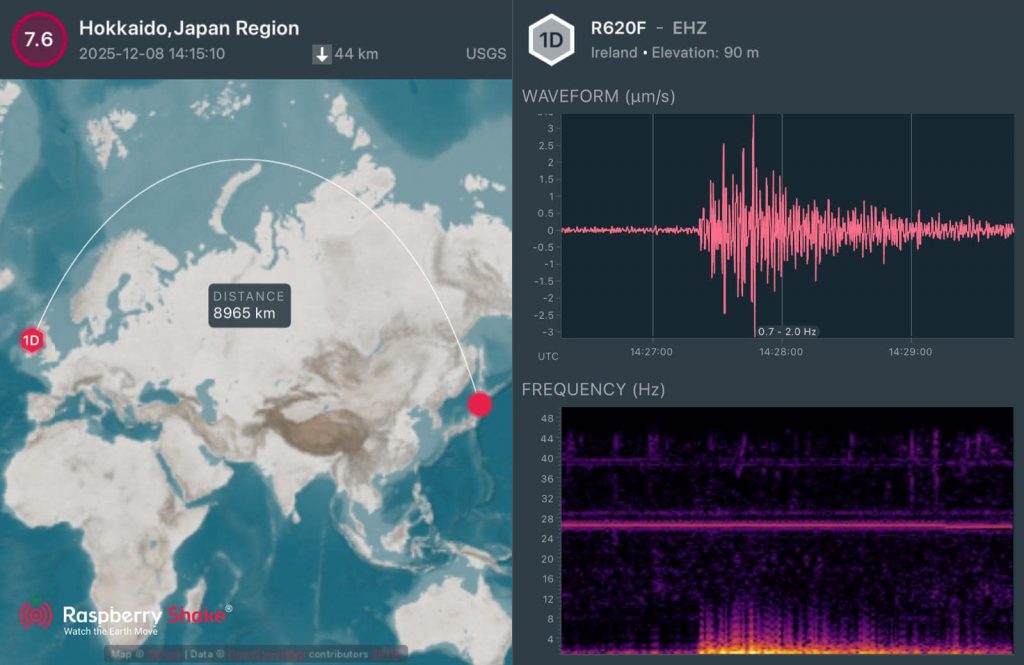Image resolution: width=1024 pixels, height=665 pixels.
Task: Click the 0.7 - 2.0 Hz filter label
Action: coord(787,331)
